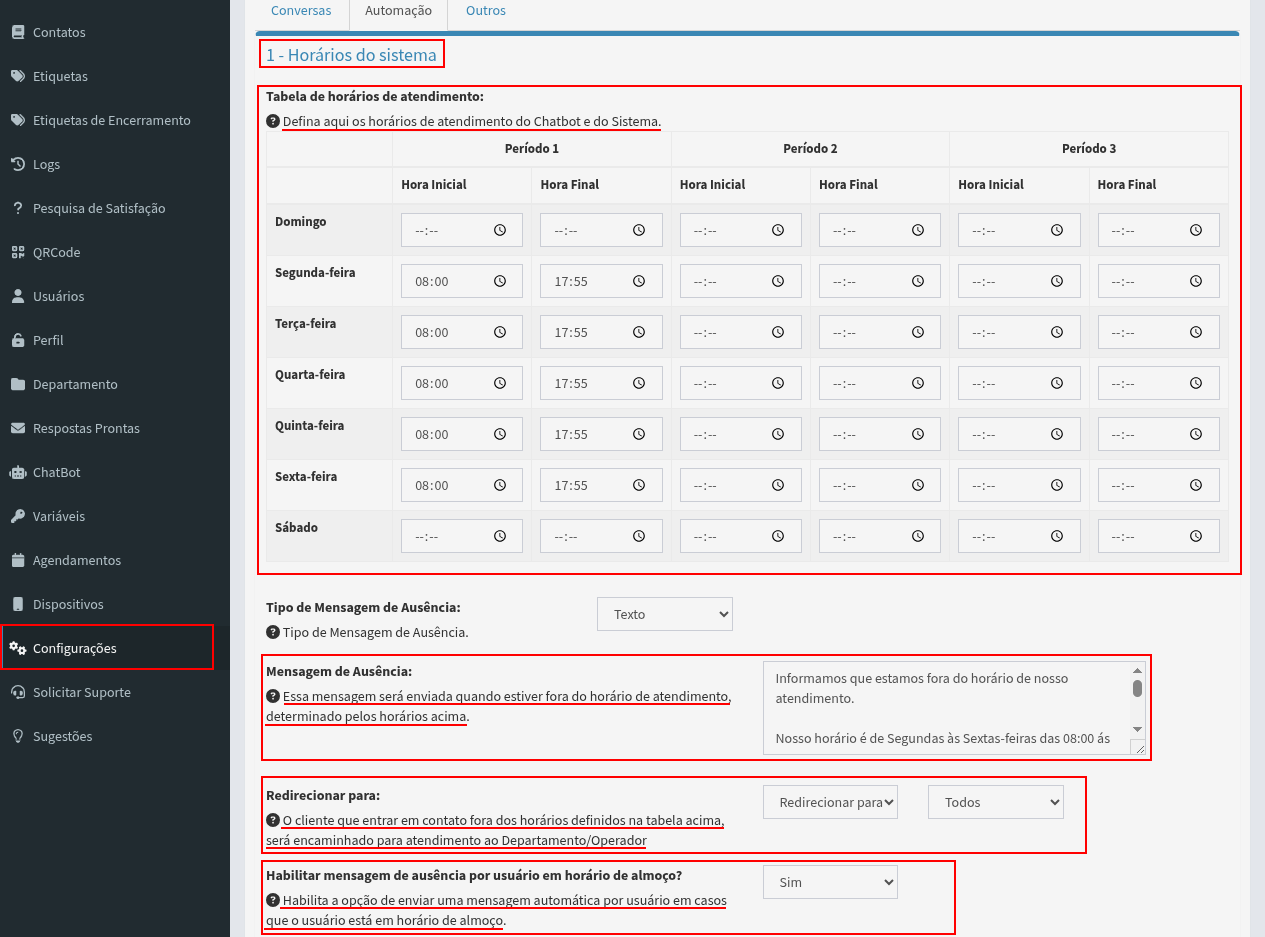Select the Solicitar Suporte headset icon
Viewport: 1265px width, 937px height.
click(x=17, y=692)
